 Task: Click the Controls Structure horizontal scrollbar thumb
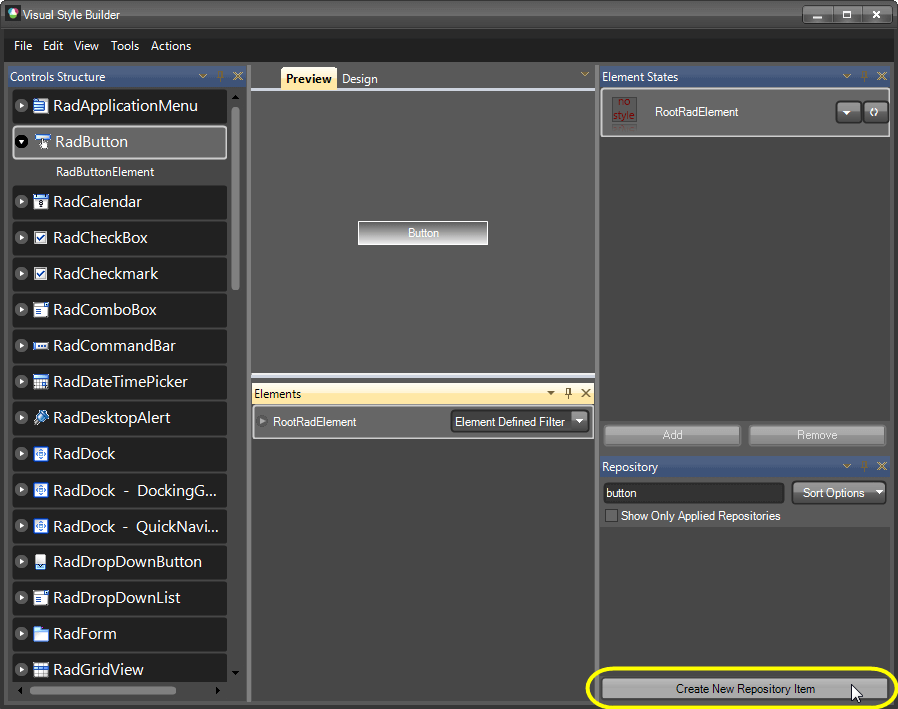[103, 691]
